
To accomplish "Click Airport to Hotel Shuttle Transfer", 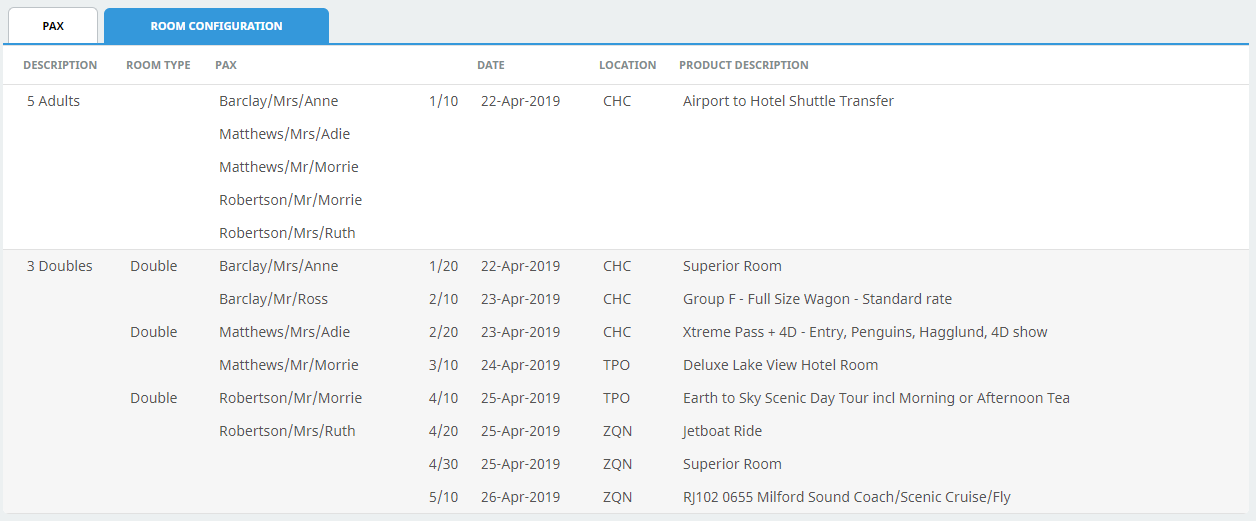I will point(788,101).
